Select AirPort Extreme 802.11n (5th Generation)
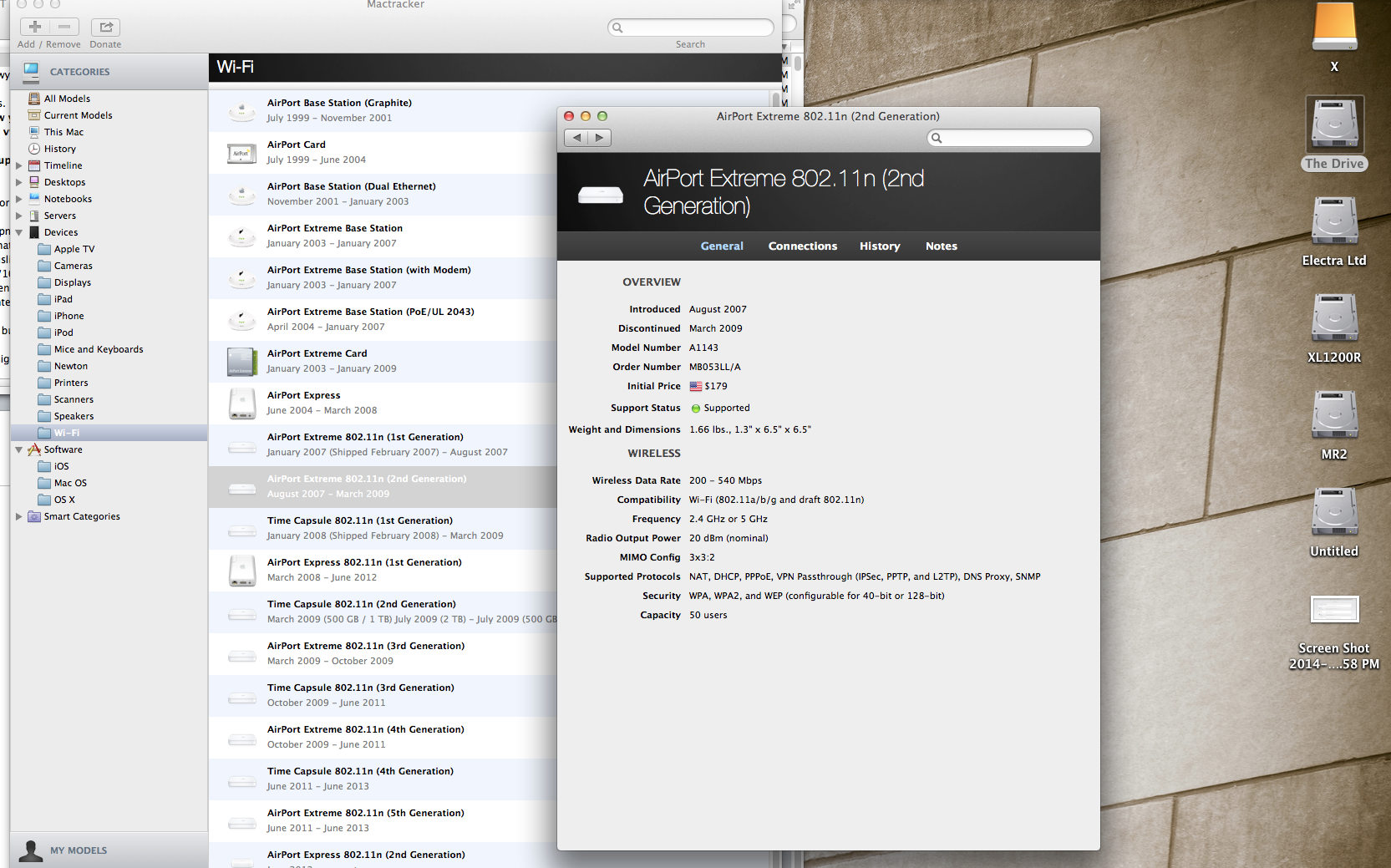The height and width of the screenshot is (868, 1391). (x=383, y=821)
